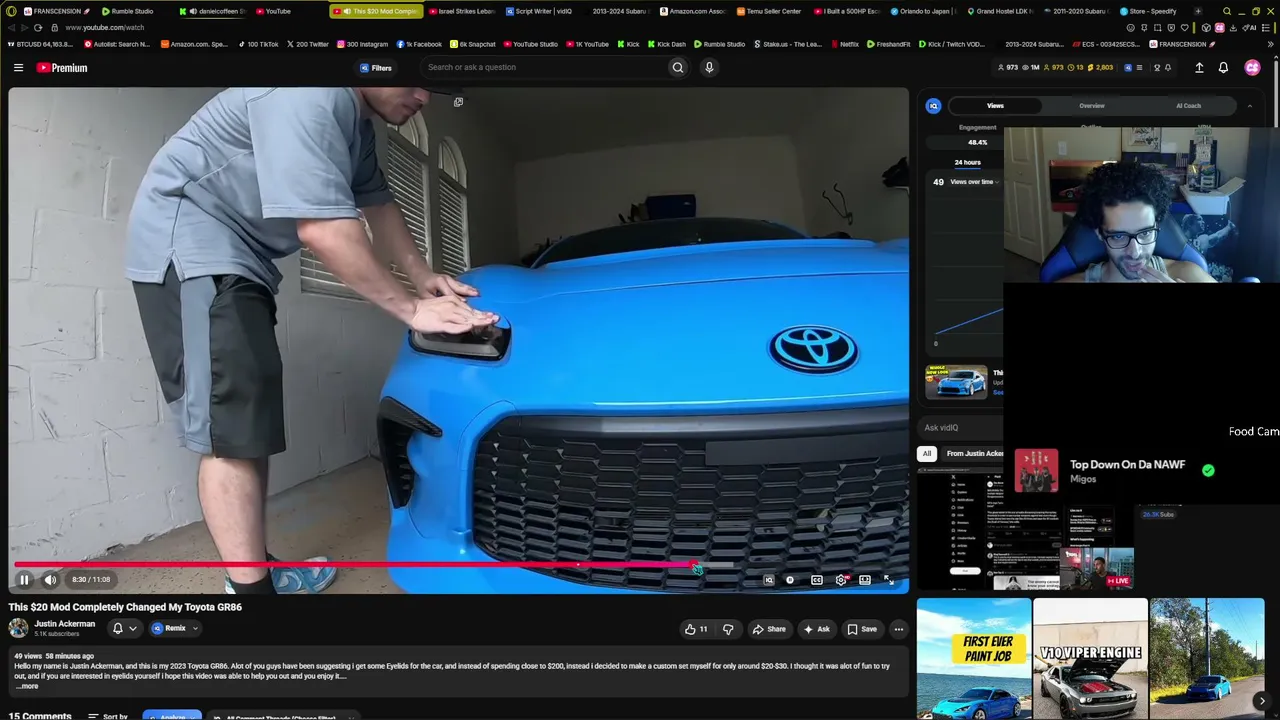Toggle channel notification bell for Justin Ackerman
This screenshot has height=720, width=1280.
(x=117, y=628)
